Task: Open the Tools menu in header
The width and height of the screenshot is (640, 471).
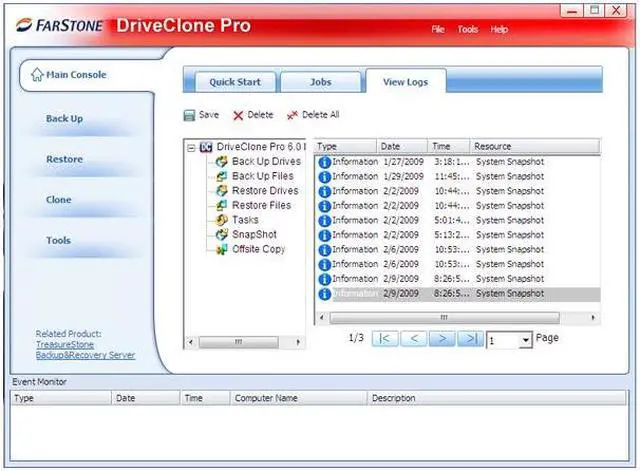Action: 468,29
